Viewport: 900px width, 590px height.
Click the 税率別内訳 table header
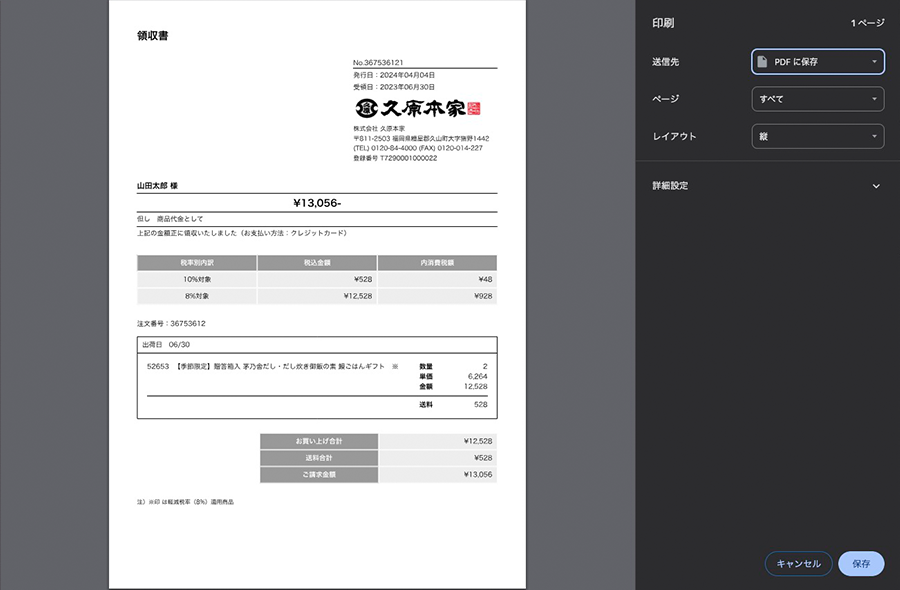pyautogui.click(x=196, y=263)
